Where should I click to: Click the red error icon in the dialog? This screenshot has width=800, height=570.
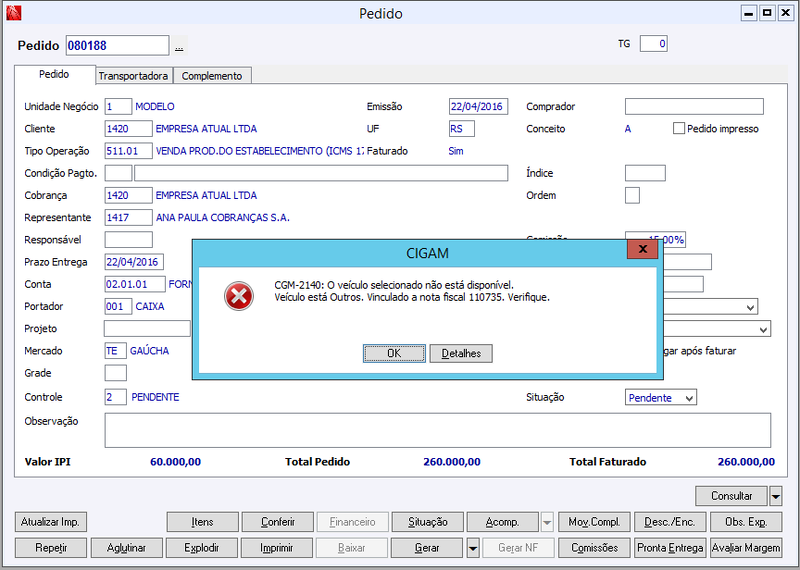(x=239, y=296)
